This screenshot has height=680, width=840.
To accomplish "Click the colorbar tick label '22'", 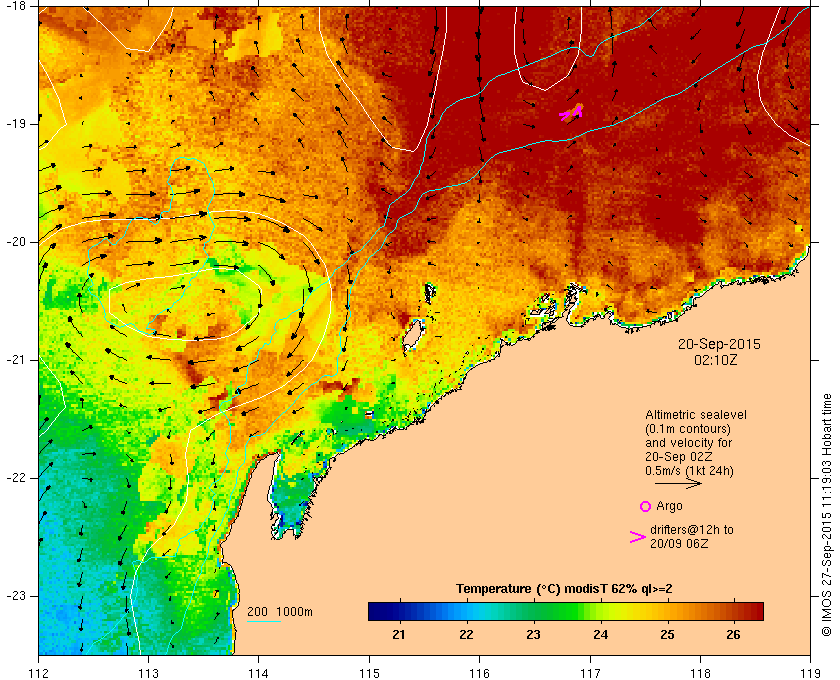I will (466, 635).
